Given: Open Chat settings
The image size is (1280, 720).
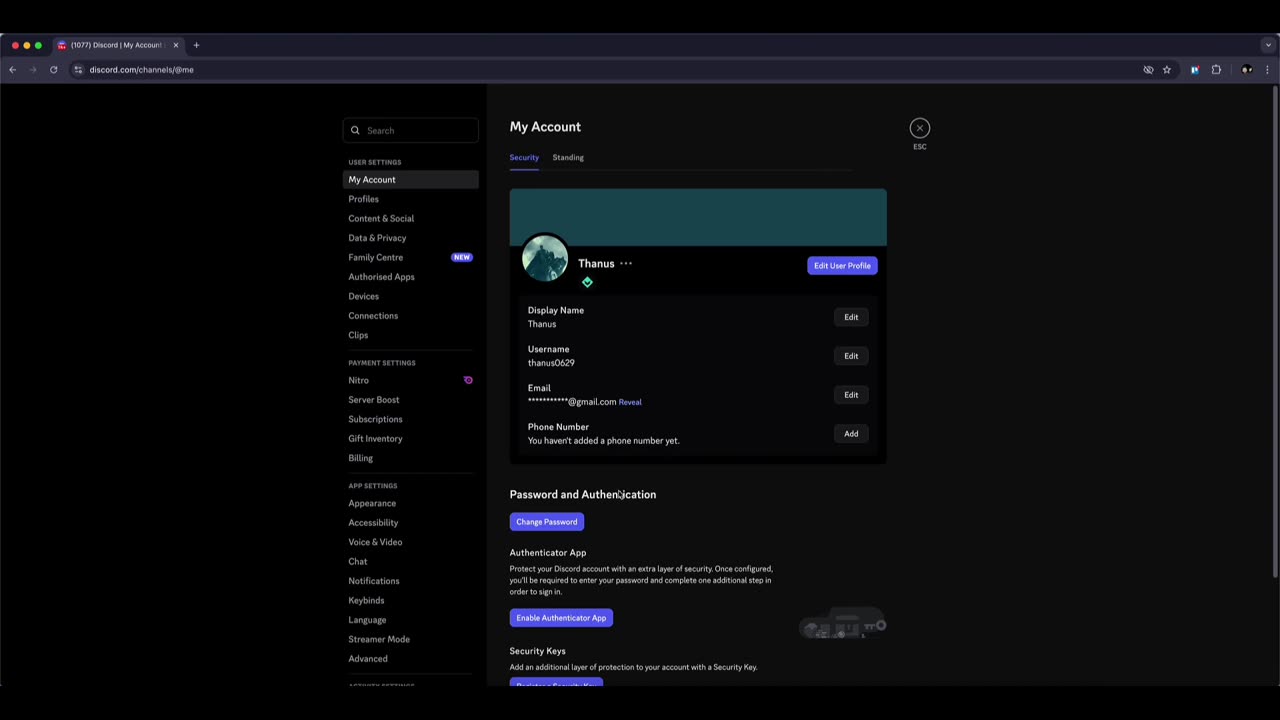Looking at the screenshot, I should (411, 562).
